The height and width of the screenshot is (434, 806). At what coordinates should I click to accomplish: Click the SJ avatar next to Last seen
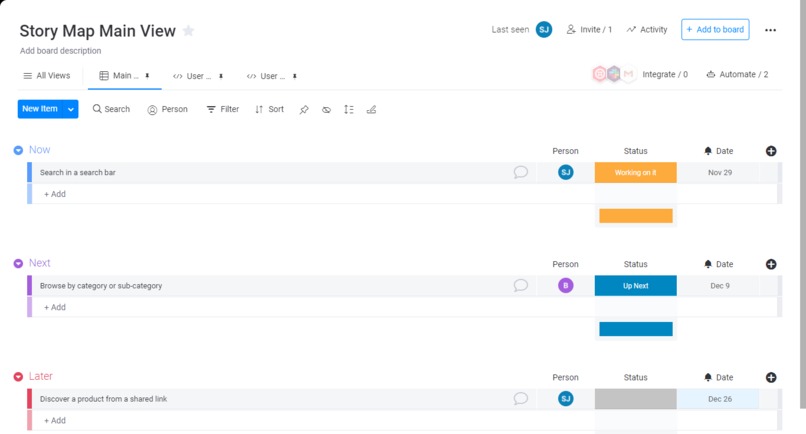(x=544, y=30)
